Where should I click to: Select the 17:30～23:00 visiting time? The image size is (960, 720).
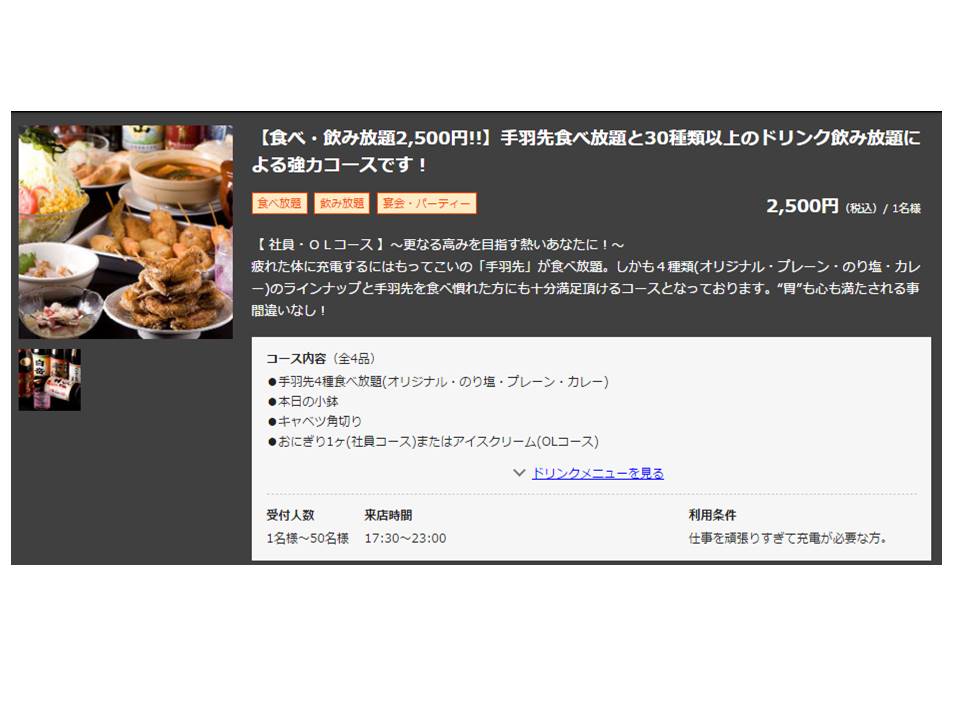pos(405,538)
